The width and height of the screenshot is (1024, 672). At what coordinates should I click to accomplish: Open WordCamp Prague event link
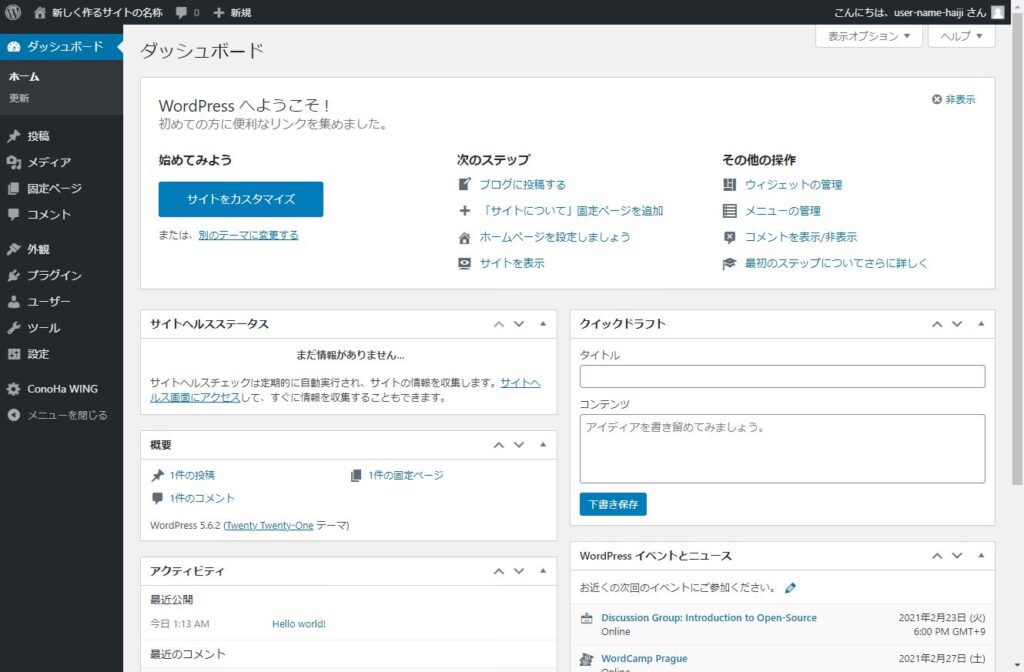click(644, 658)
